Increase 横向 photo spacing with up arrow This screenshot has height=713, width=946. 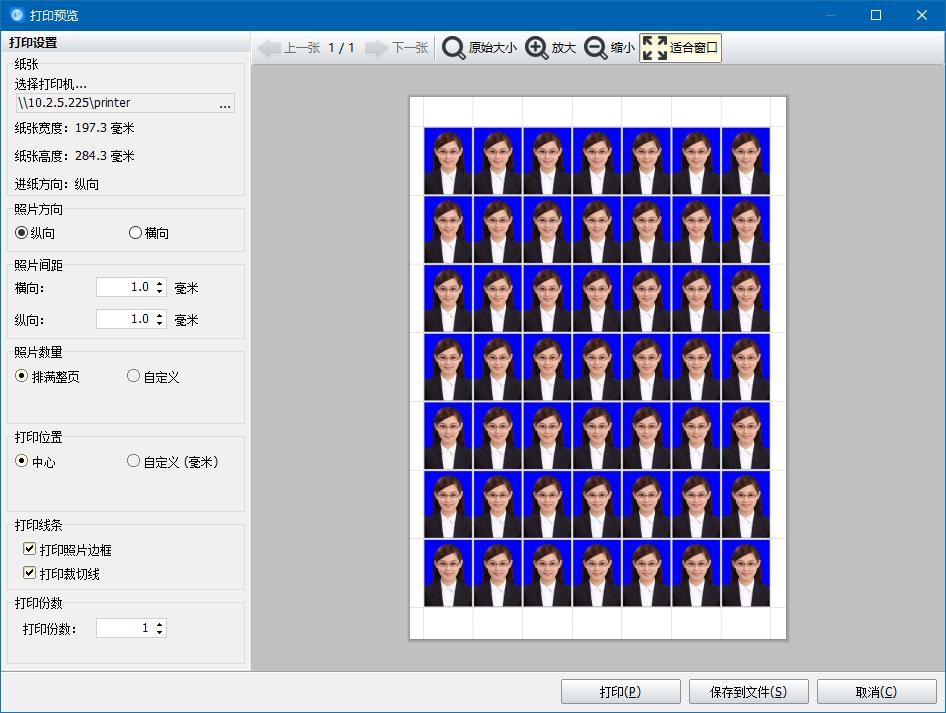[x=159, y=283]
